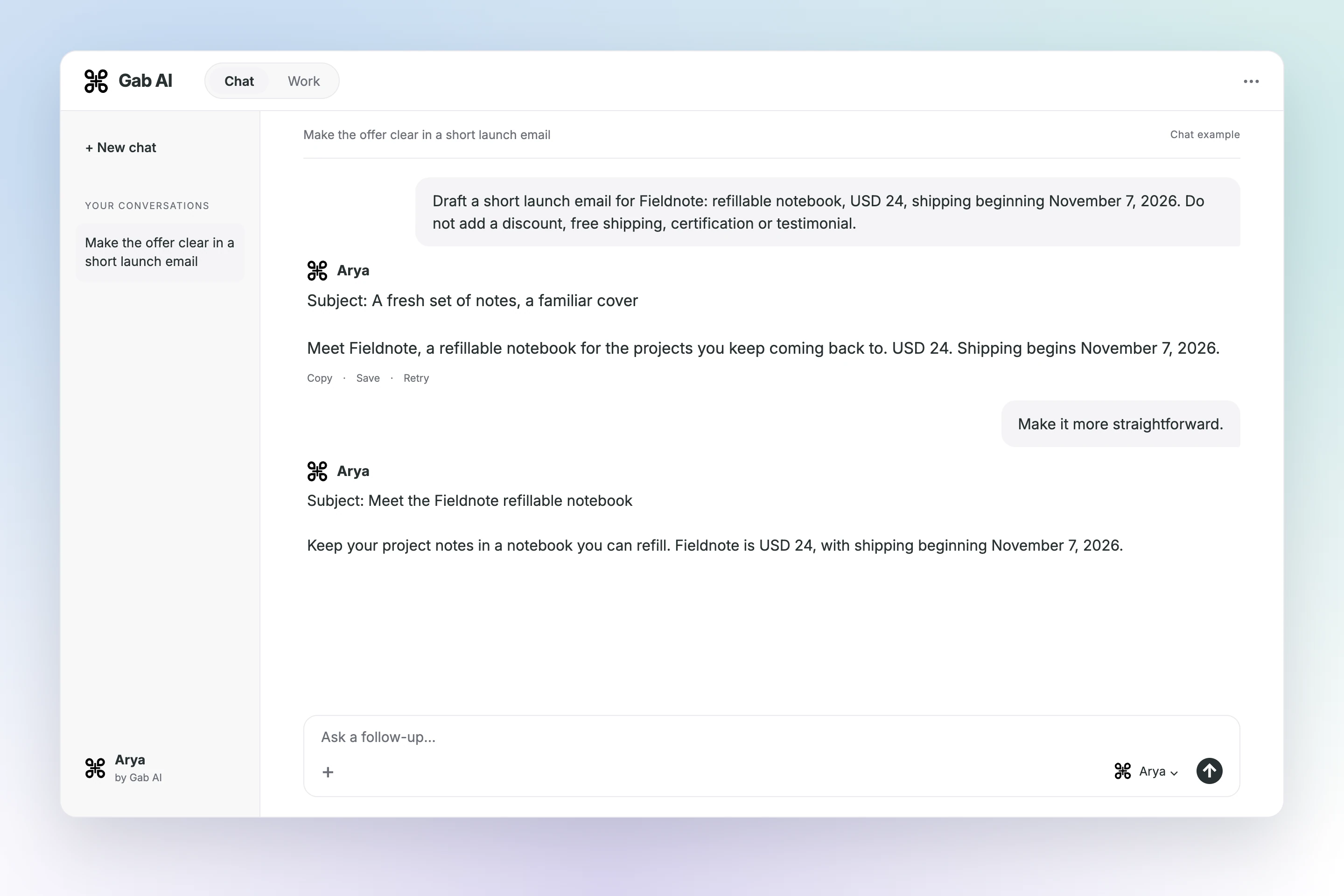The height and width of the screenshot is (896, 1344).
Task: Click the 'by Gab AI' label in sidebar
Action: point(138,778)
